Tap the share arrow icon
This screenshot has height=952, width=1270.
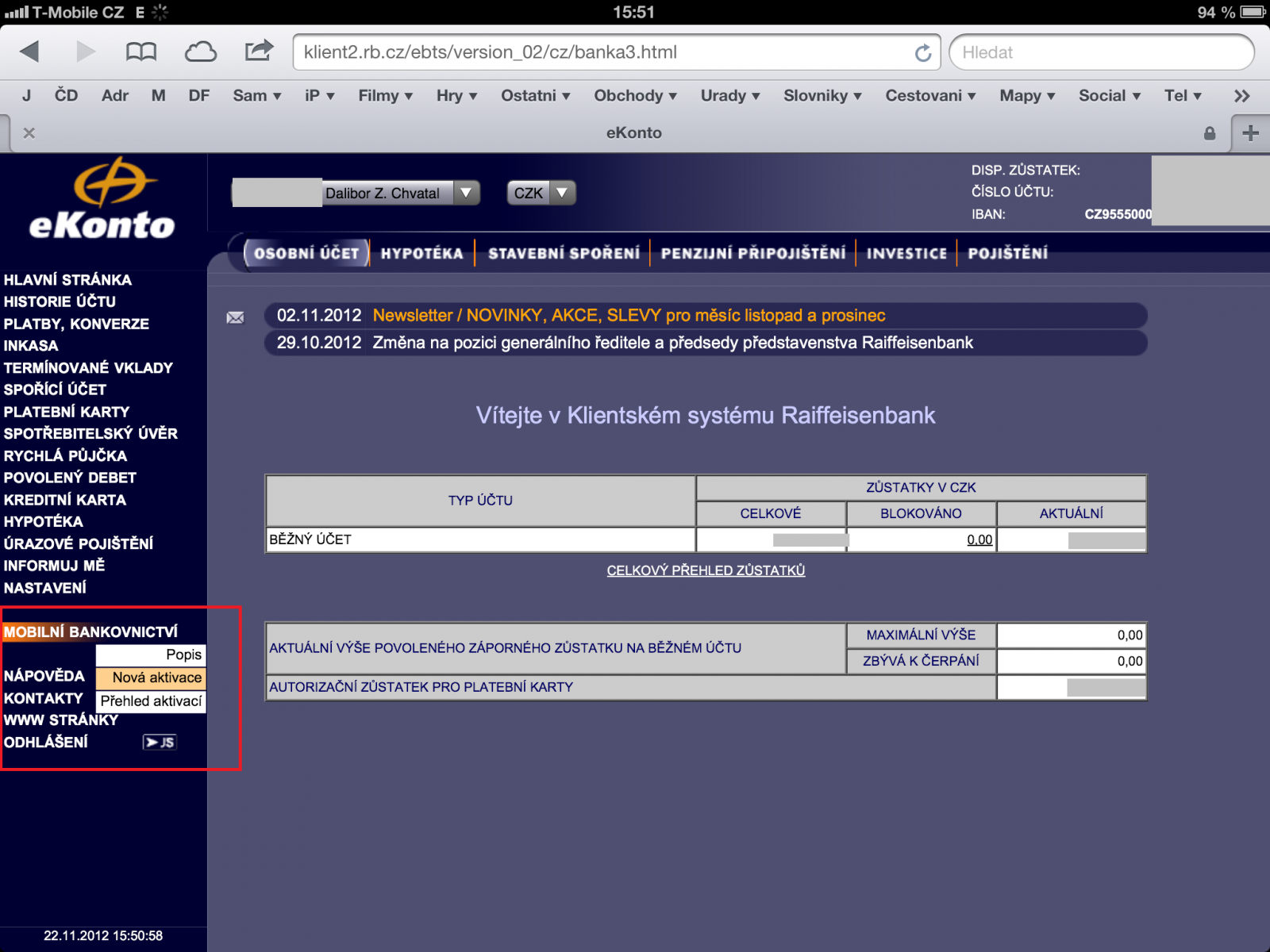coord(259,52)
